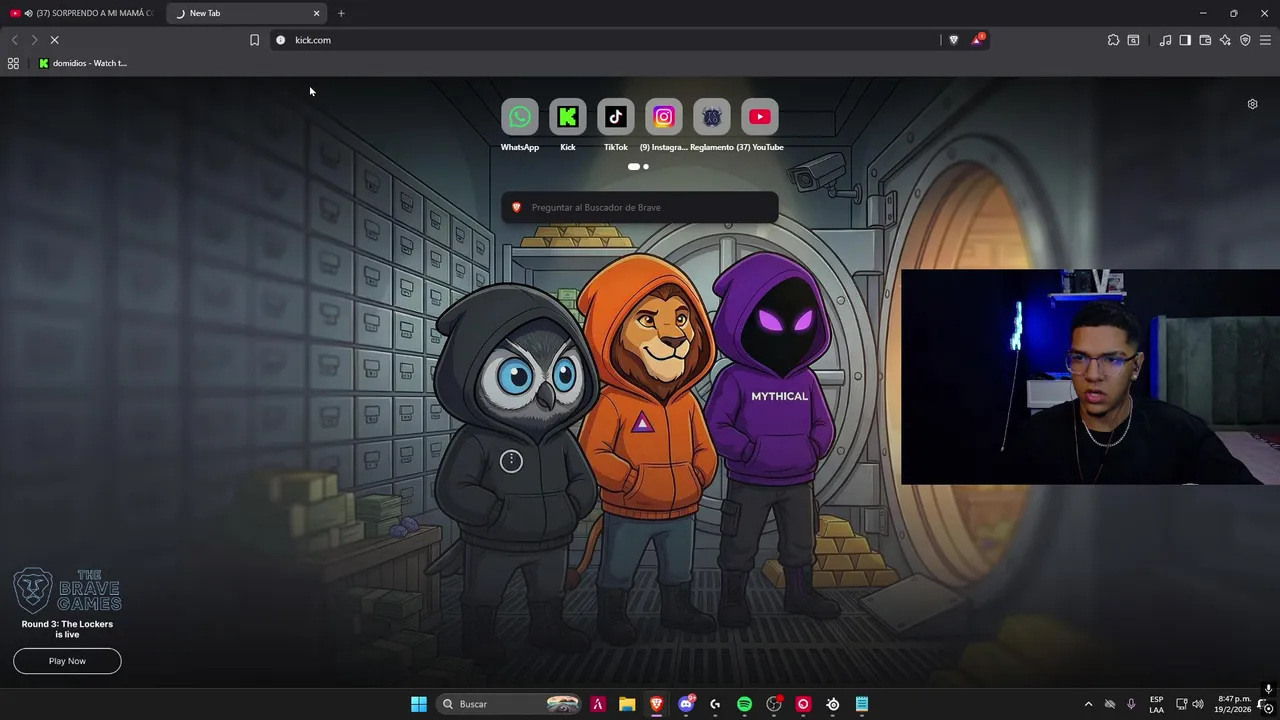Screen dimensions: 1280x720
Task: Toggle the browser sidebar panel icon
Action: 1185,40
